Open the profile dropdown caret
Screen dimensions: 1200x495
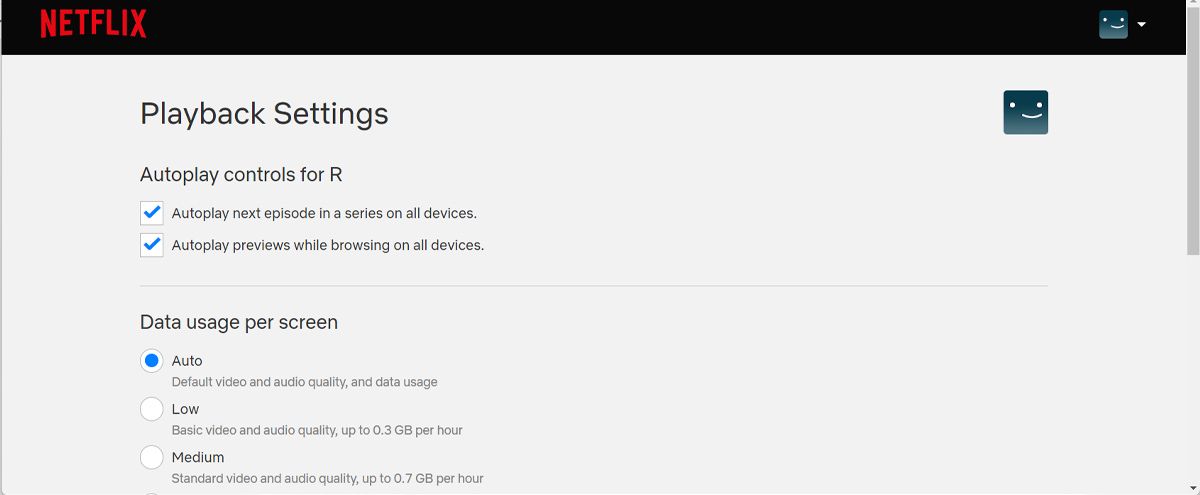(x=1142, y=25)
